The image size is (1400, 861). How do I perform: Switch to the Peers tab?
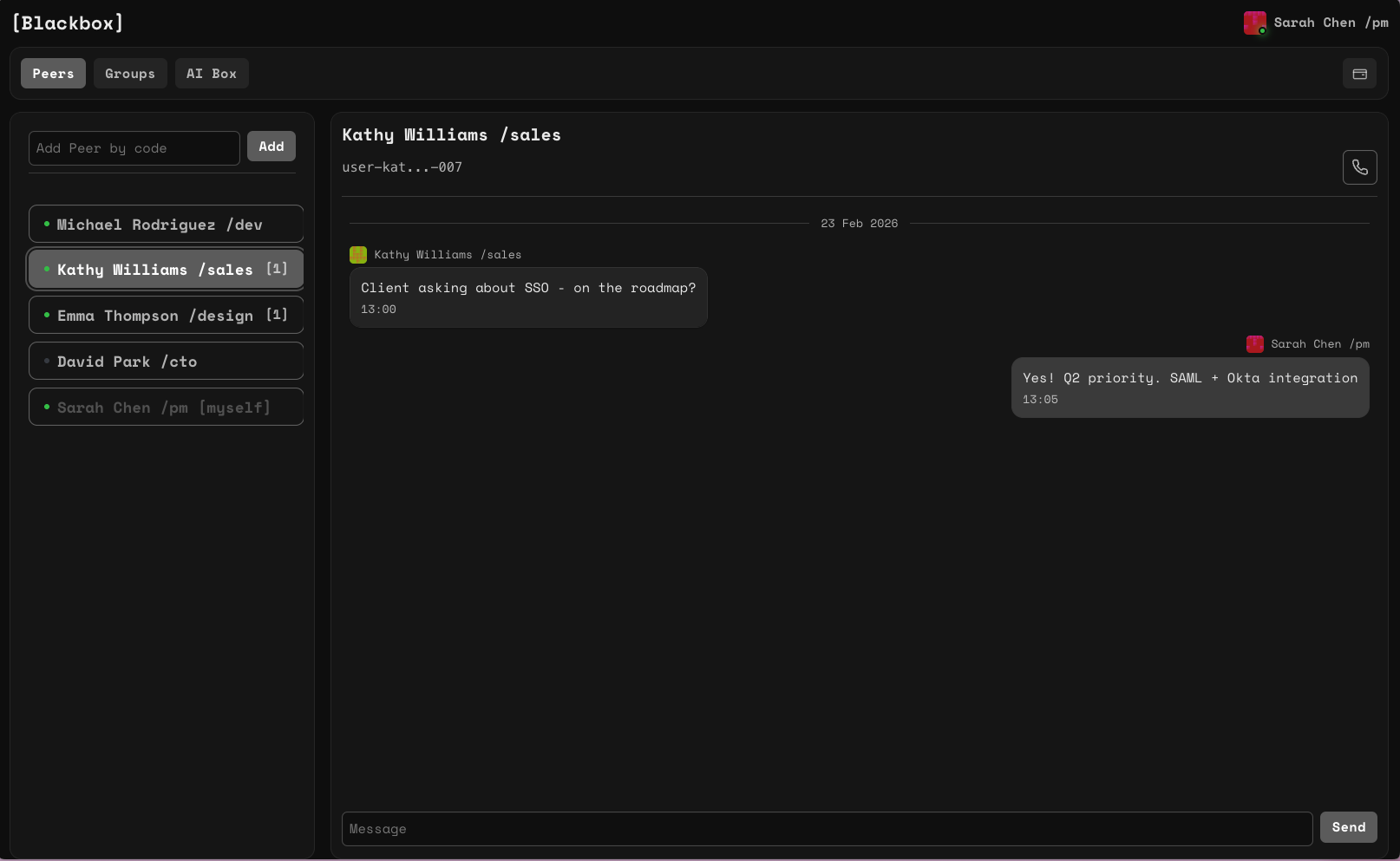tap(53, 74)
